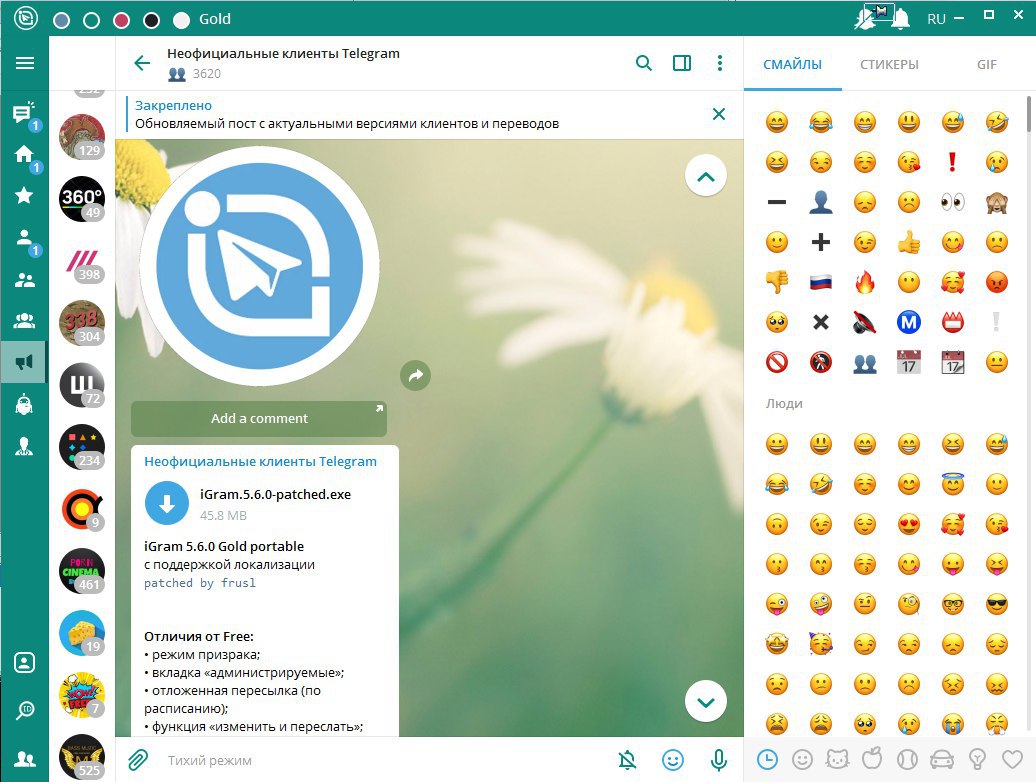Click the Add a comment button

(259, 418)
